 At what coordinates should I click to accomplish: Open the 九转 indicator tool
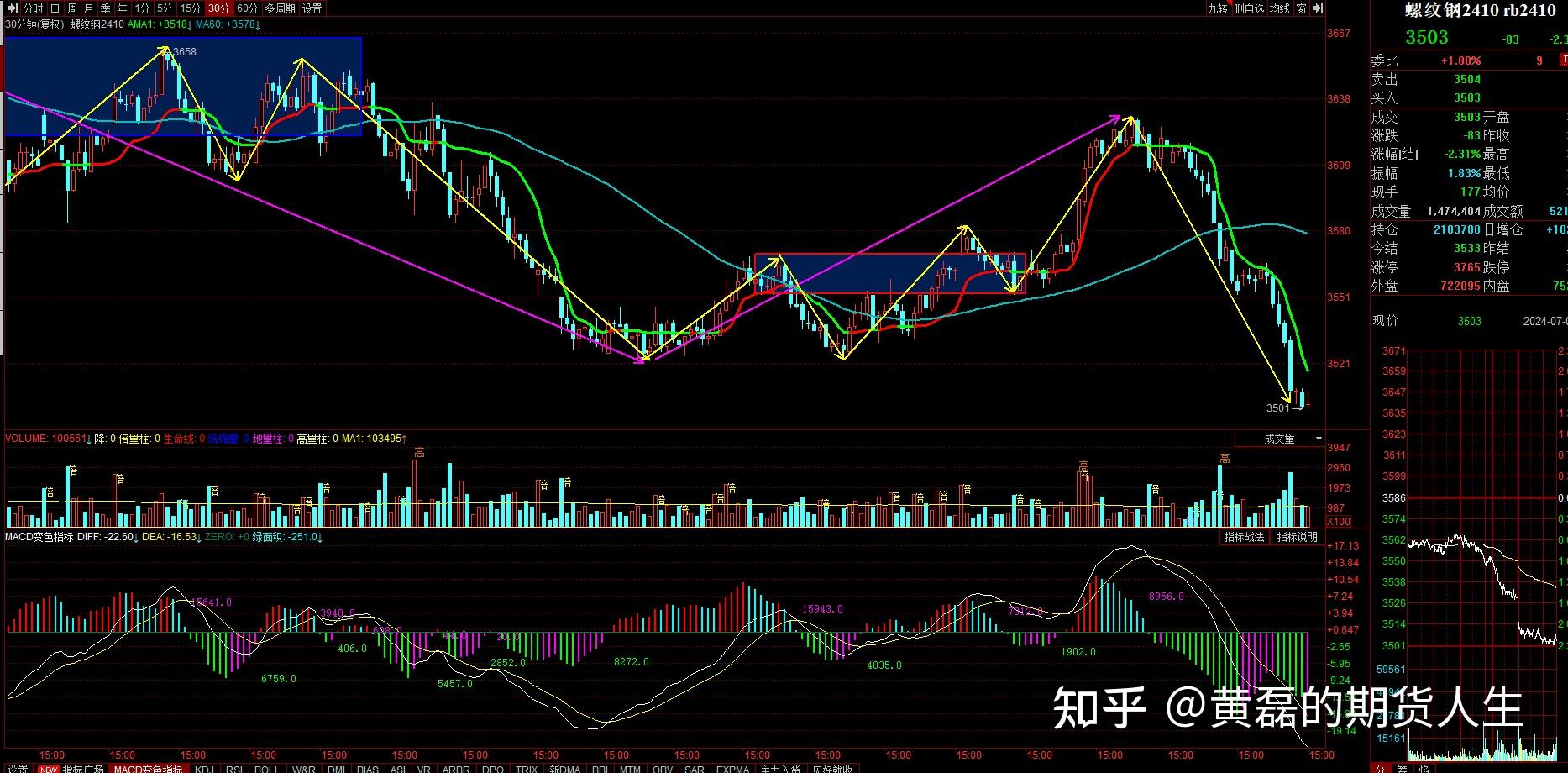click(x=1218, y=8)
